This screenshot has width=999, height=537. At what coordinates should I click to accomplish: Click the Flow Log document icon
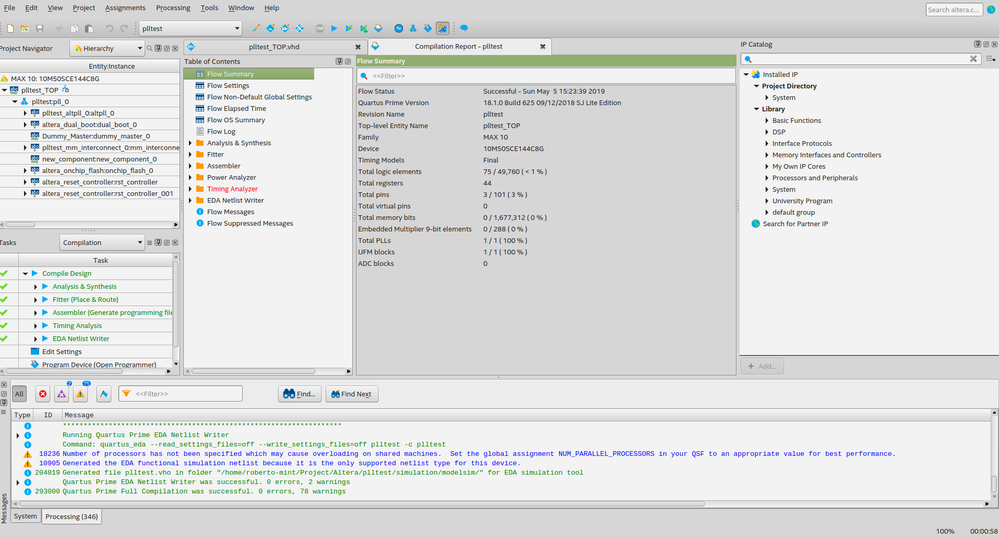200,131
